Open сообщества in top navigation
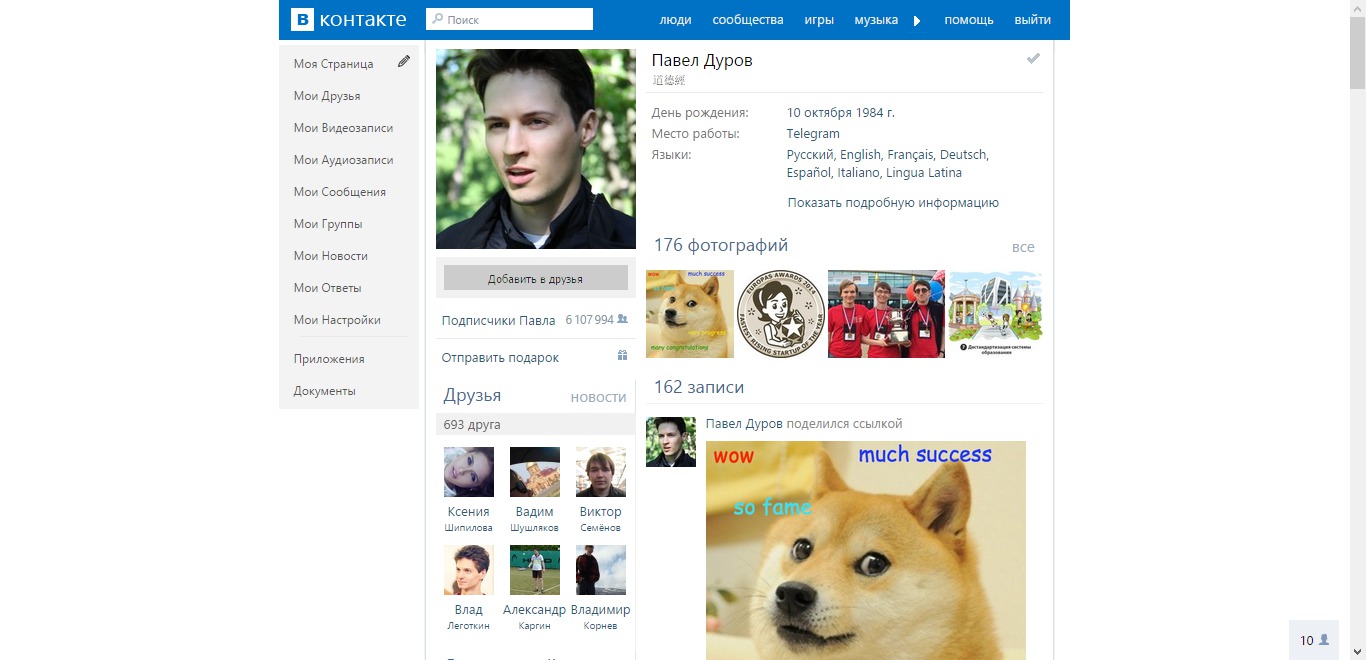This screenshot has width=1366, height=660. click(748, 19)
